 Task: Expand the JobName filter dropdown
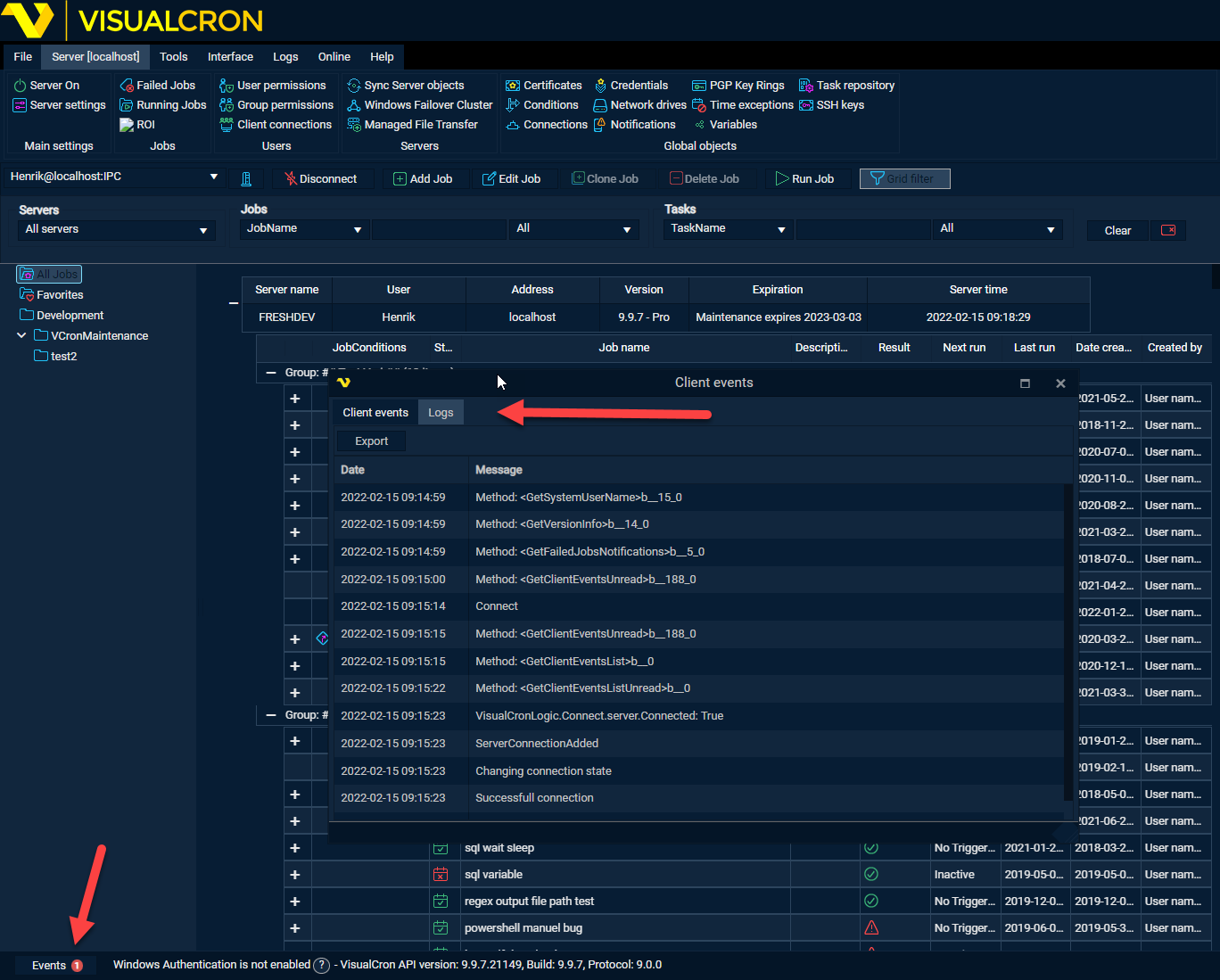pyautogui.click(x=304, y=229)
